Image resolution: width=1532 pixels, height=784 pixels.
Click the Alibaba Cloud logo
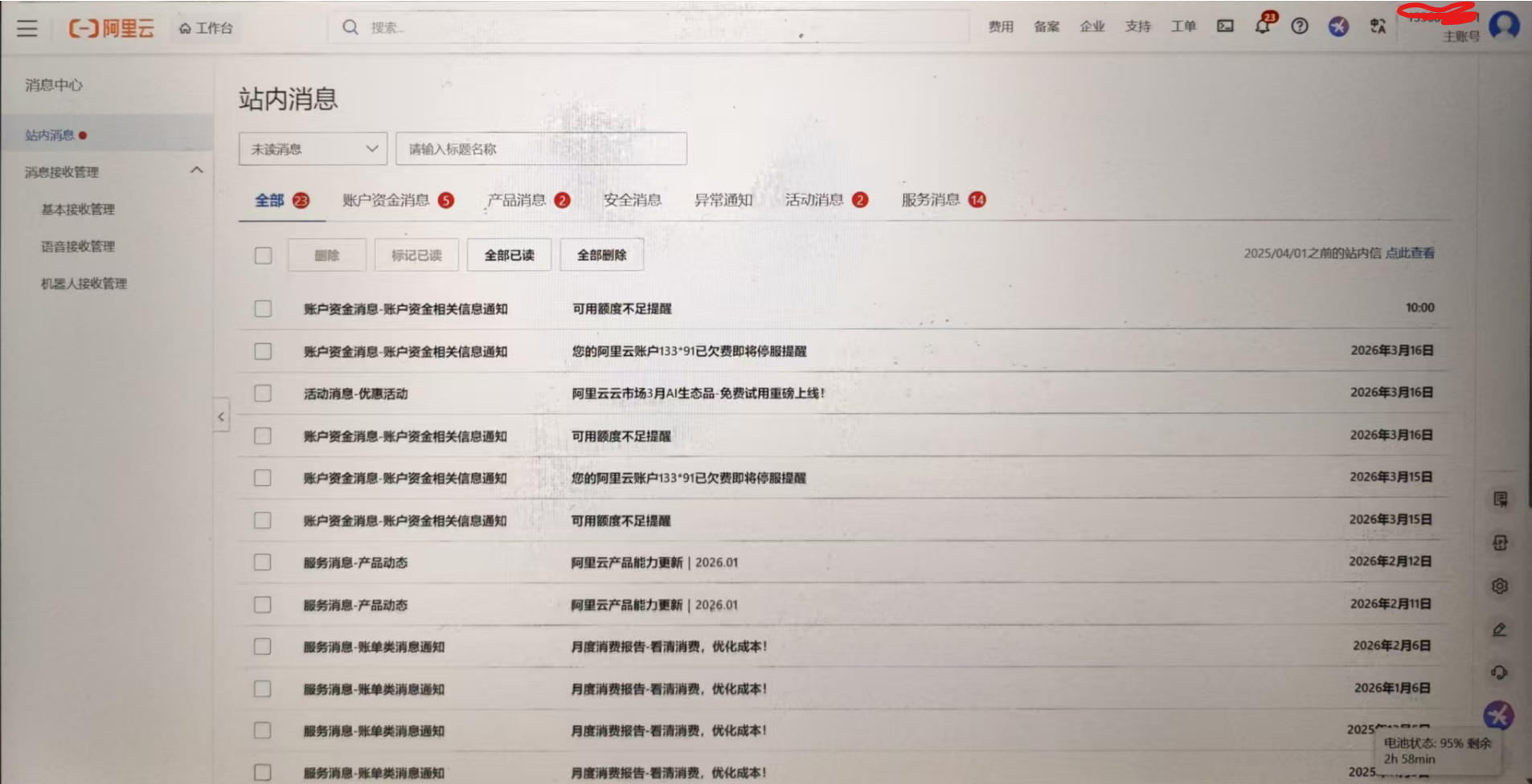[x=111, y=28]
